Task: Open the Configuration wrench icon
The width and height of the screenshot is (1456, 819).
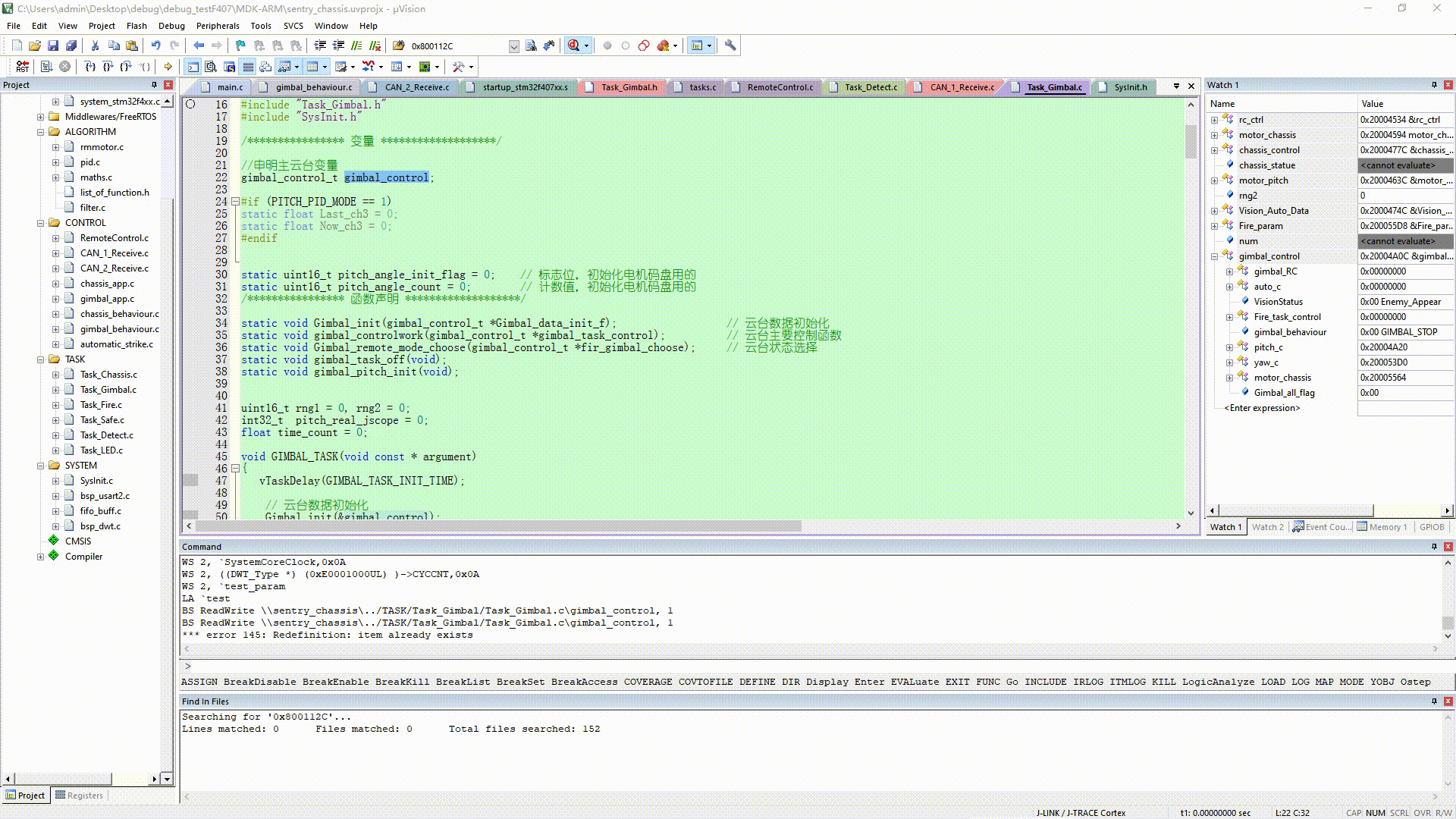Action: pyautogui.click(x=730, y=45)
